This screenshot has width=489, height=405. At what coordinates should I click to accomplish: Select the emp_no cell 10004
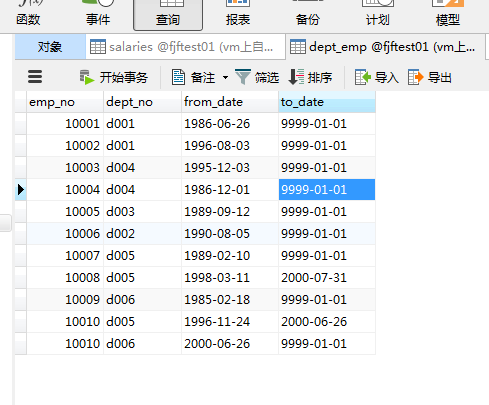point(65,190)
